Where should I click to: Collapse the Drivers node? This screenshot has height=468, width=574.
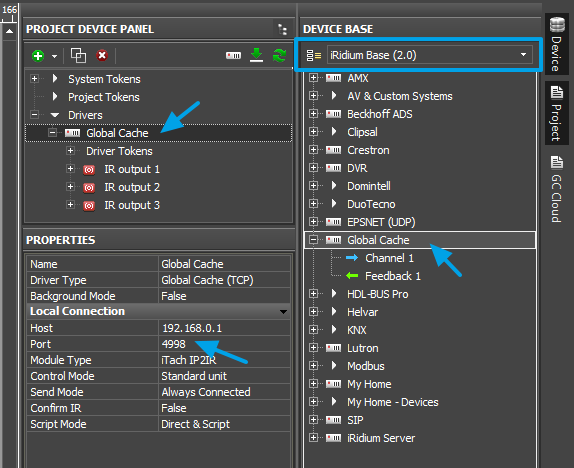coord(34,115)
